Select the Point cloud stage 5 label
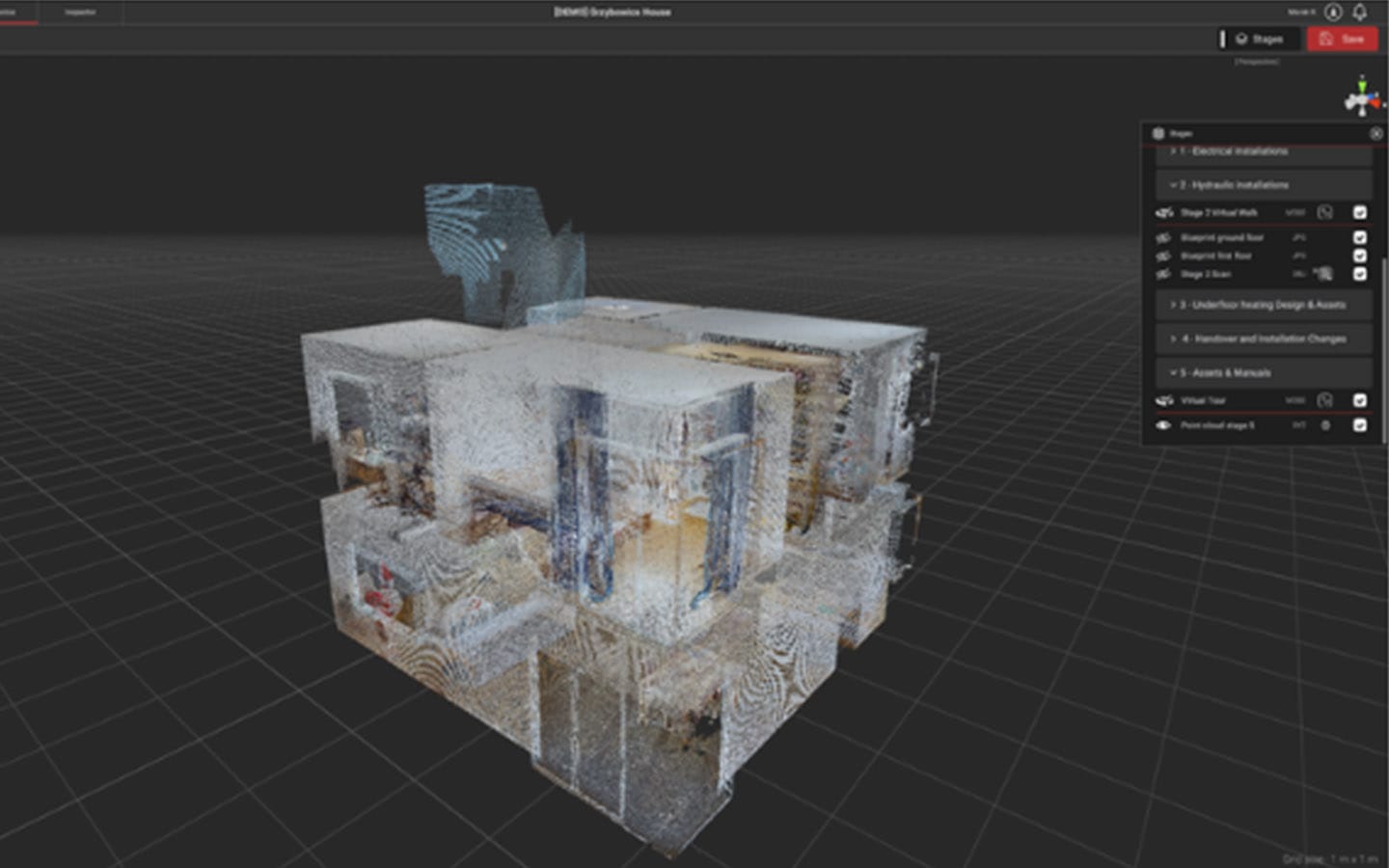This screenshot has height=868, width=1389. [x=1217, y=425]
